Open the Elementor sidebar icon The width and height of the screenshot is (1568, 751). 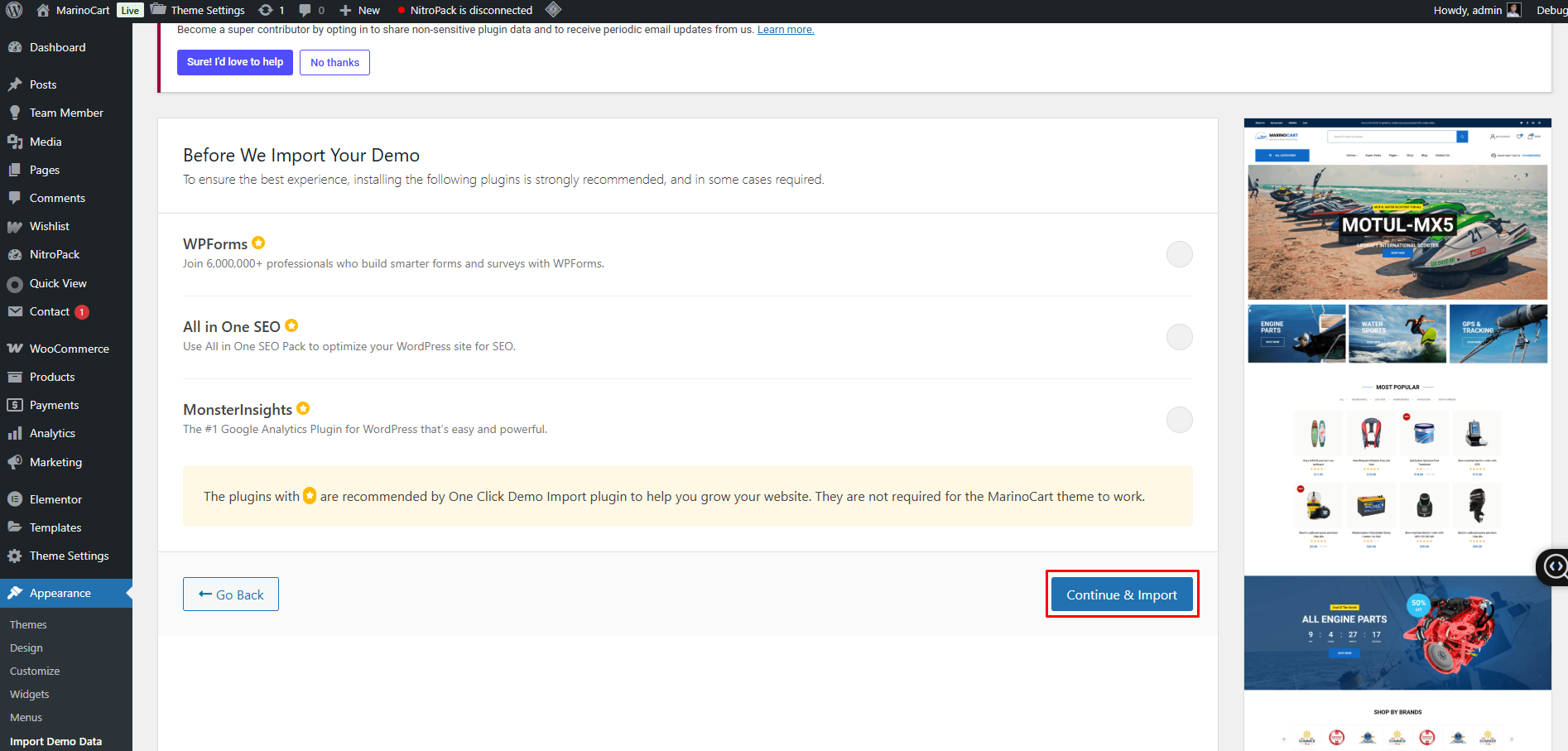(15, 499)
